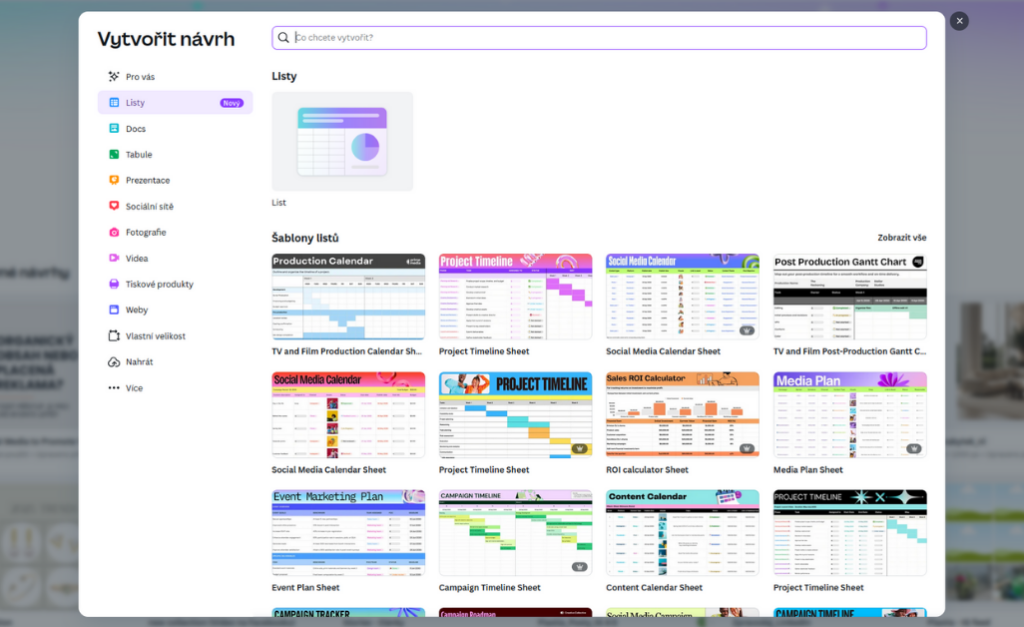Click the Více three-dots icon
The height and width of the screenshot is (627, 1024).
(x=114, y=387)
